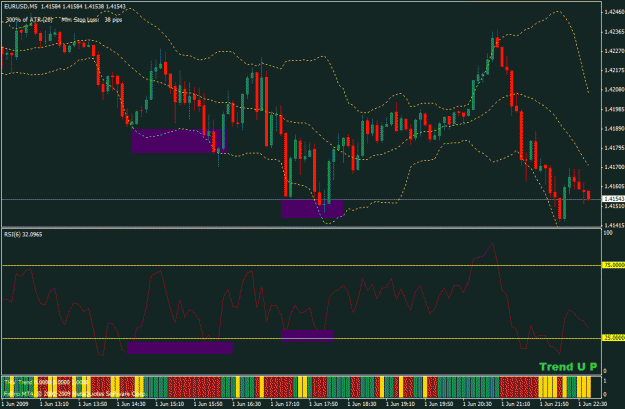Click the 1.42175 price axis label
The width and height of the screenshot is (625, 409).
click(x=614, y=70)
